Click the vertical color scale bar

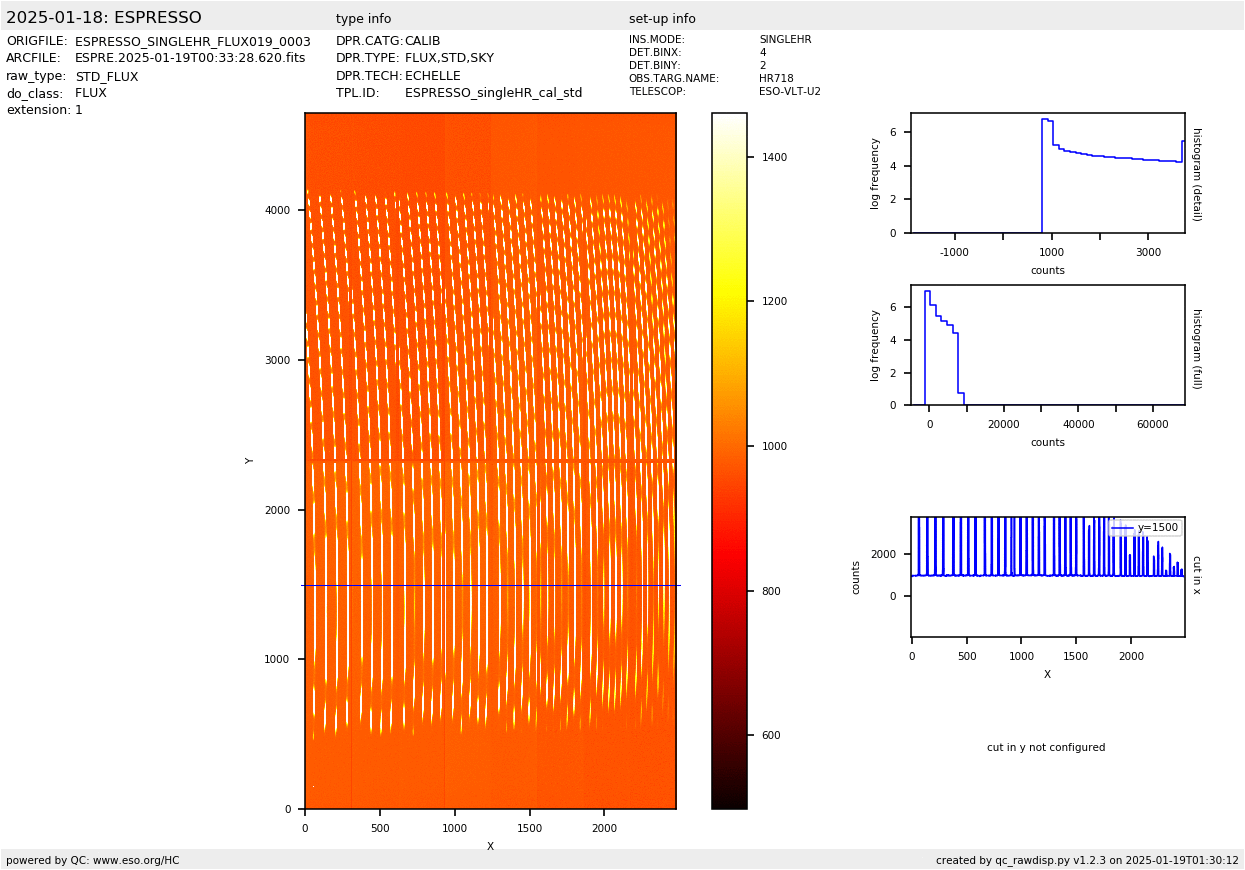(x=729, y=460)
